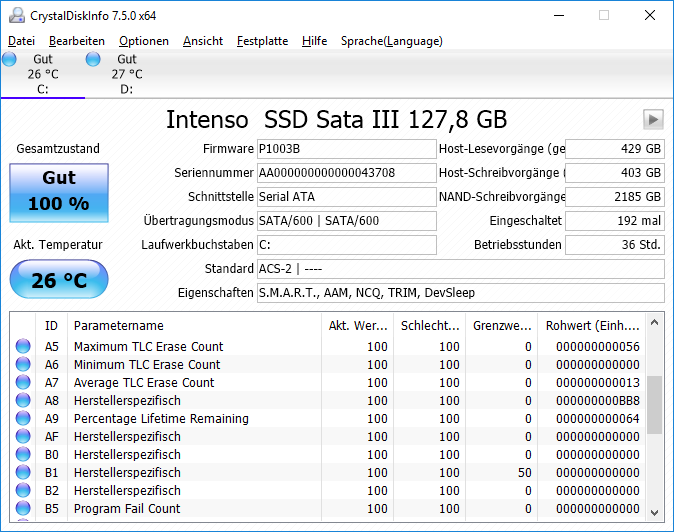The width and height of the screenshot is (674, 532).
Task: Click the Übertragungsmodus field SATA/600
Action: pos(346,221)
